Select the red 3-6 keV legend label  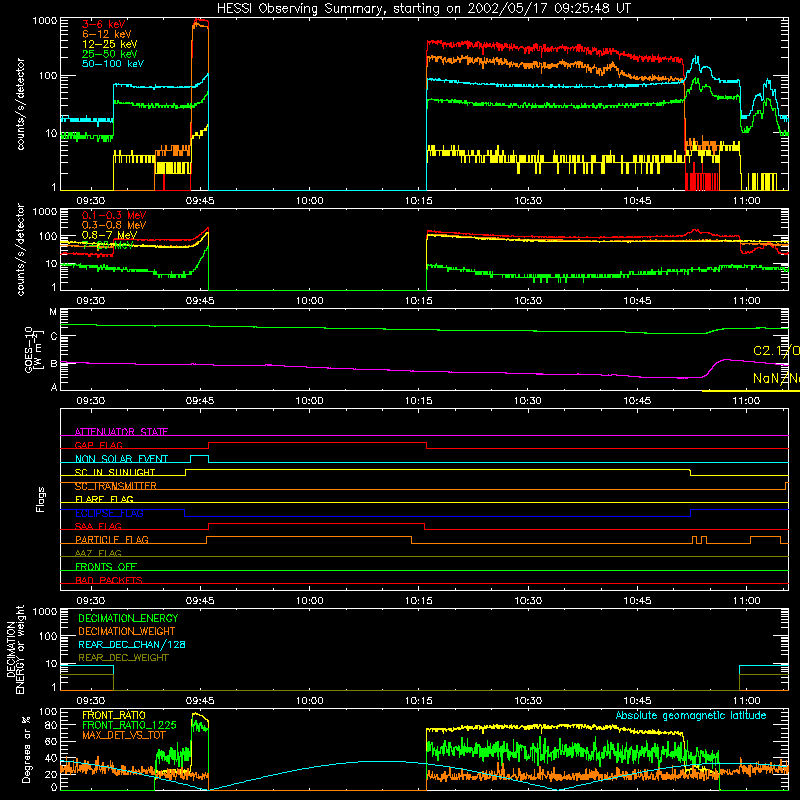click(103, 24)
